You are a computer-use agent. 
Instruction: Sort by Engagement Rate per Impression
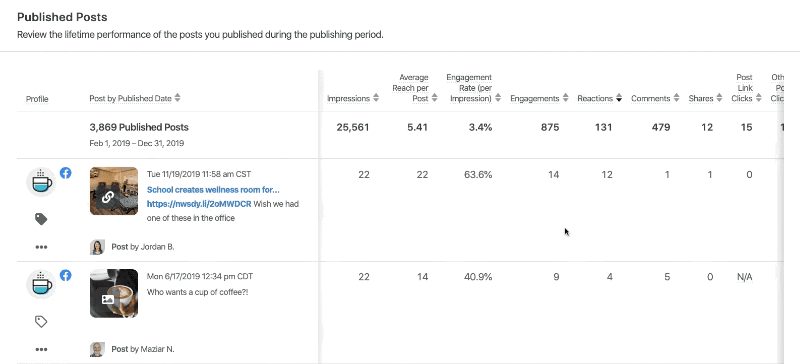pyautogui.click(x=472, y=88)
